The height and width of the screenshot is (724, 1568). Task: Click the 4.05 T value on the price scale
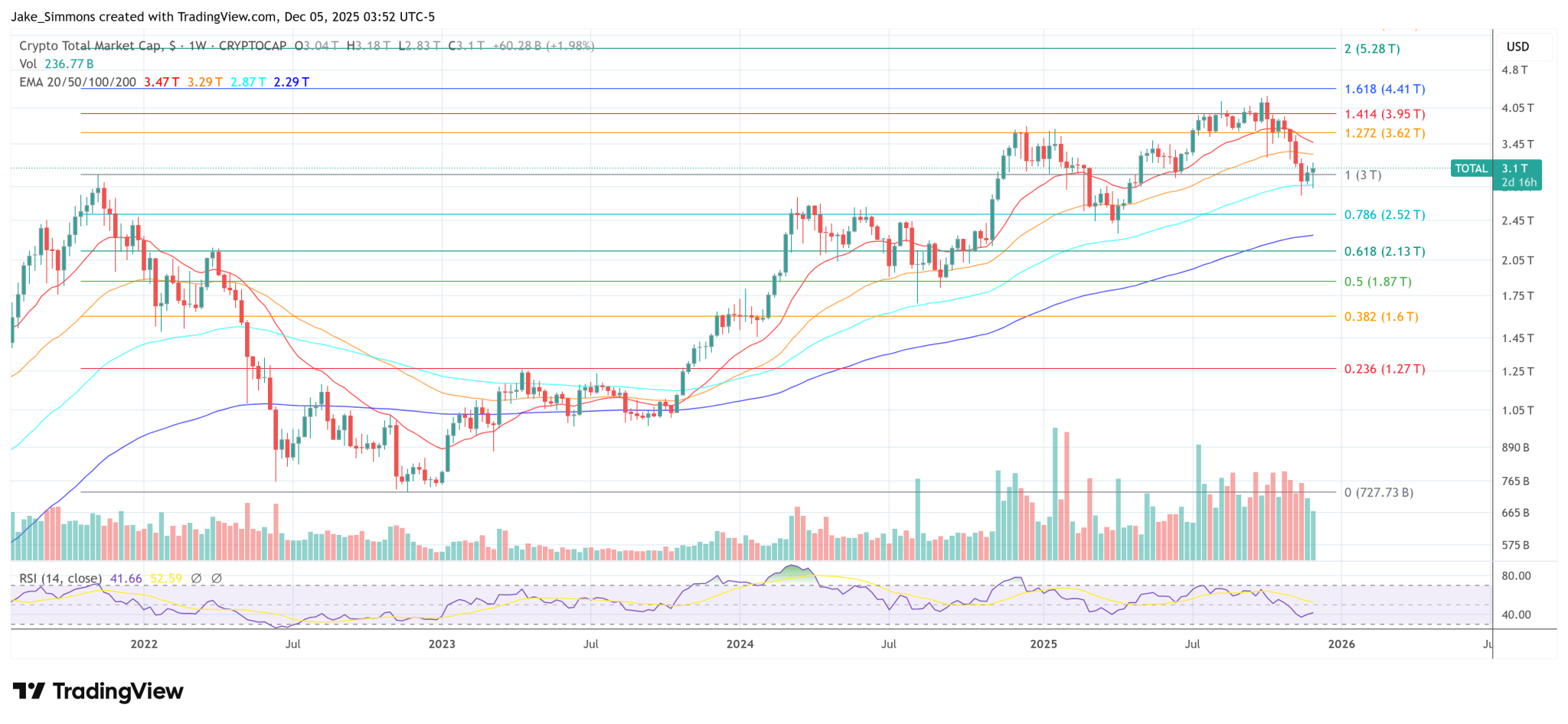(1517, 109)
